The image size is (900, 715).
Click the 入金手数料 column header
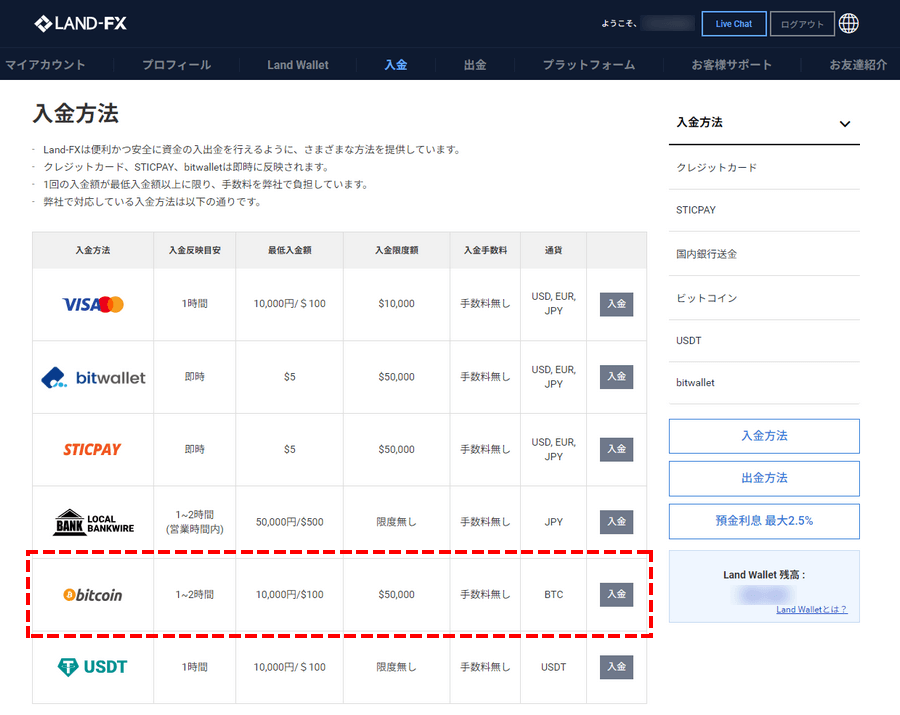coord(486,250)
